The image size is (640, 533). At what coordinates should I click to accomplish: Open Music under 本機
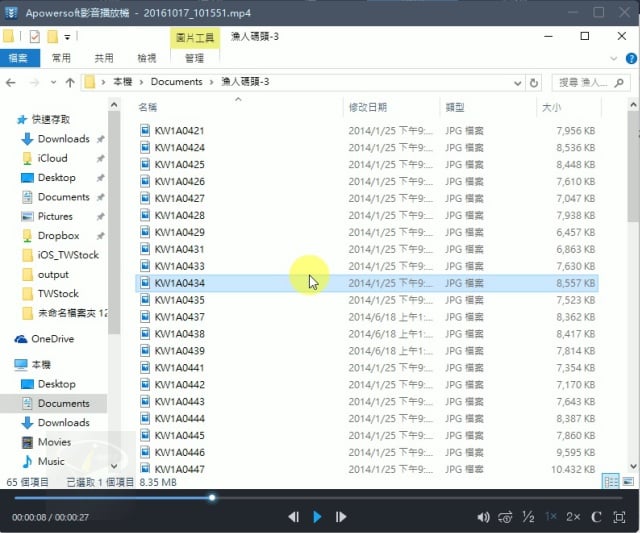pyautogui.click(x=51, y=462)
